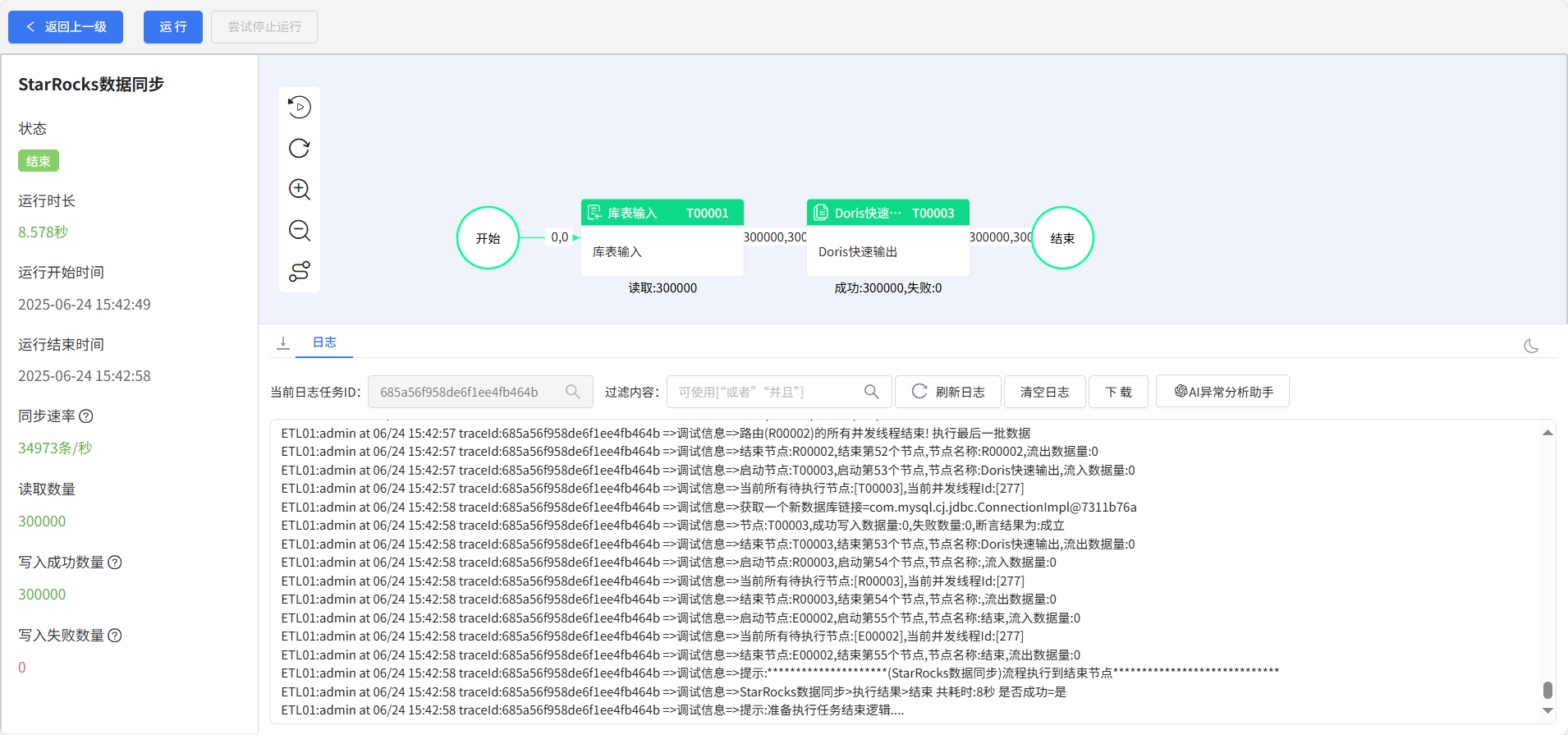
Task: Click the 刷新日志 button
Action: [948, 392]
